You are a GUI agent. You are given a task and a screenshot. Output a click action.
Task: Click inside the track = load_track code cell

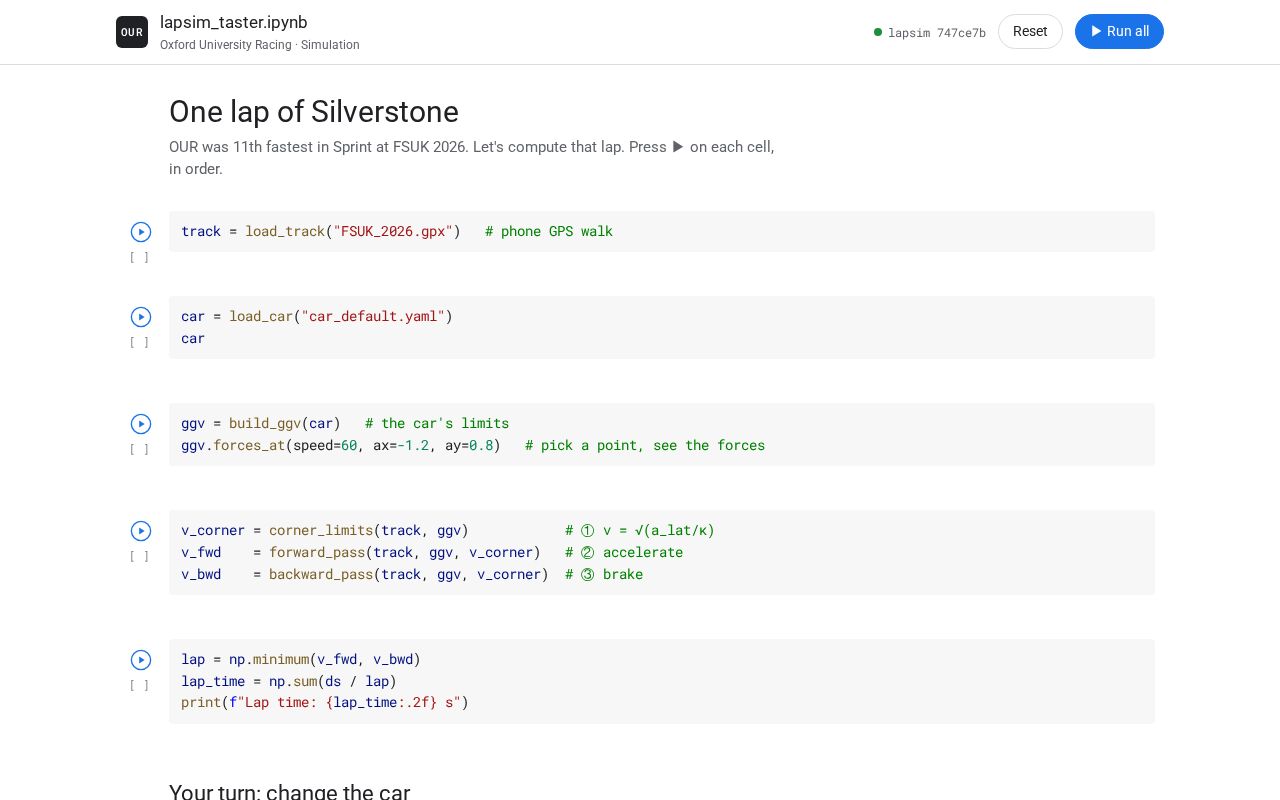click(x=662, y=231)
